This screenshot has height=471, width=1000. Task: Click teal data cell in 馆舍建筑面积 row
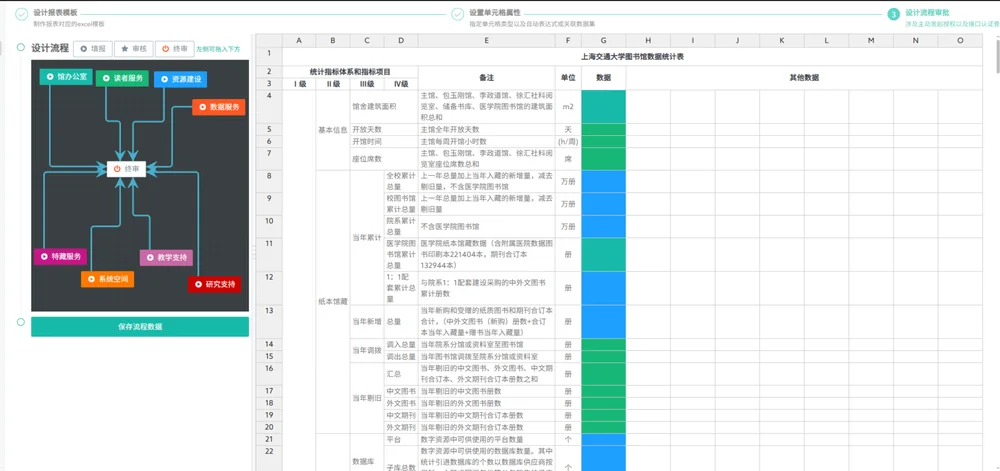[603, 106]
